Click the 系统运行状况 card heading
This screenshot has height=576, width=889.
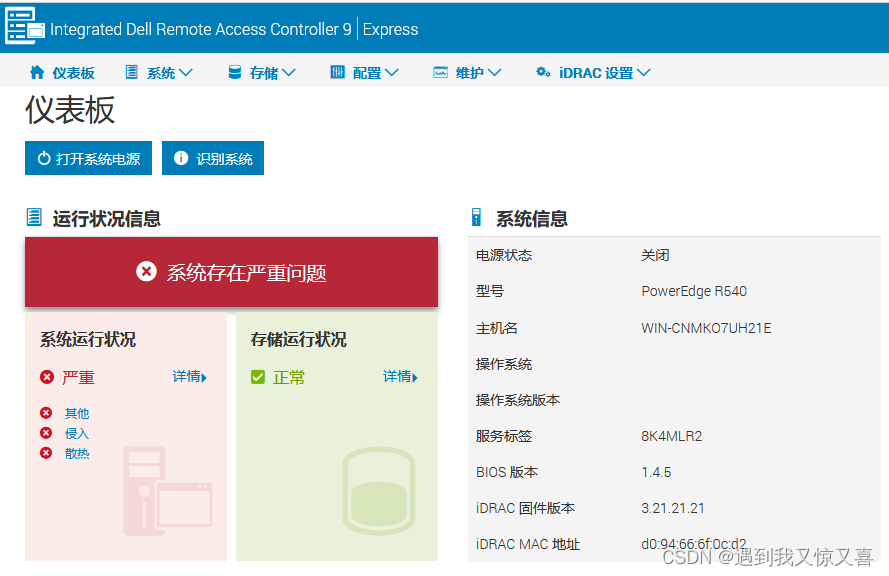pos(88,340)
